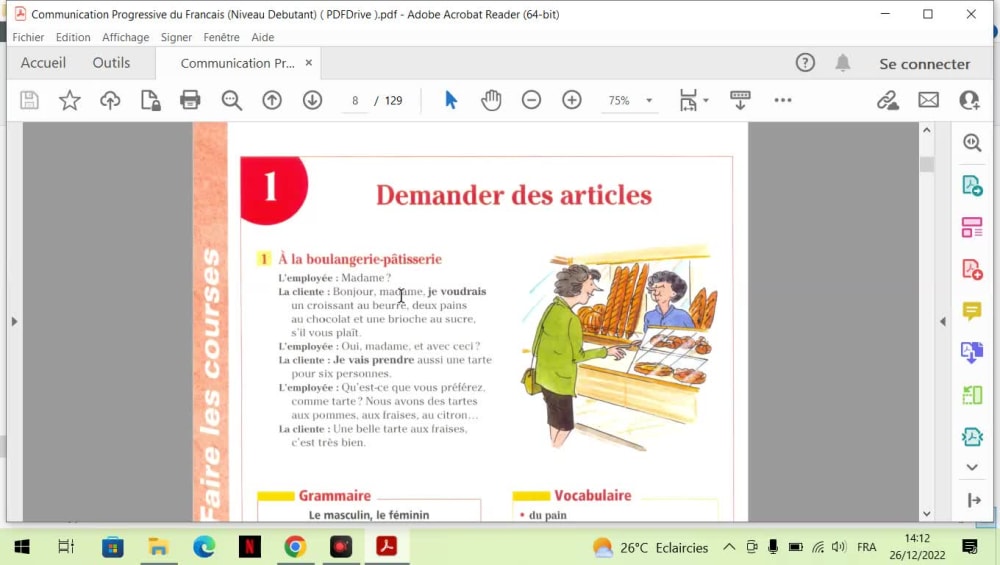
Task: Open the 75% zoom level dropdown
Action: click(649, 100)
